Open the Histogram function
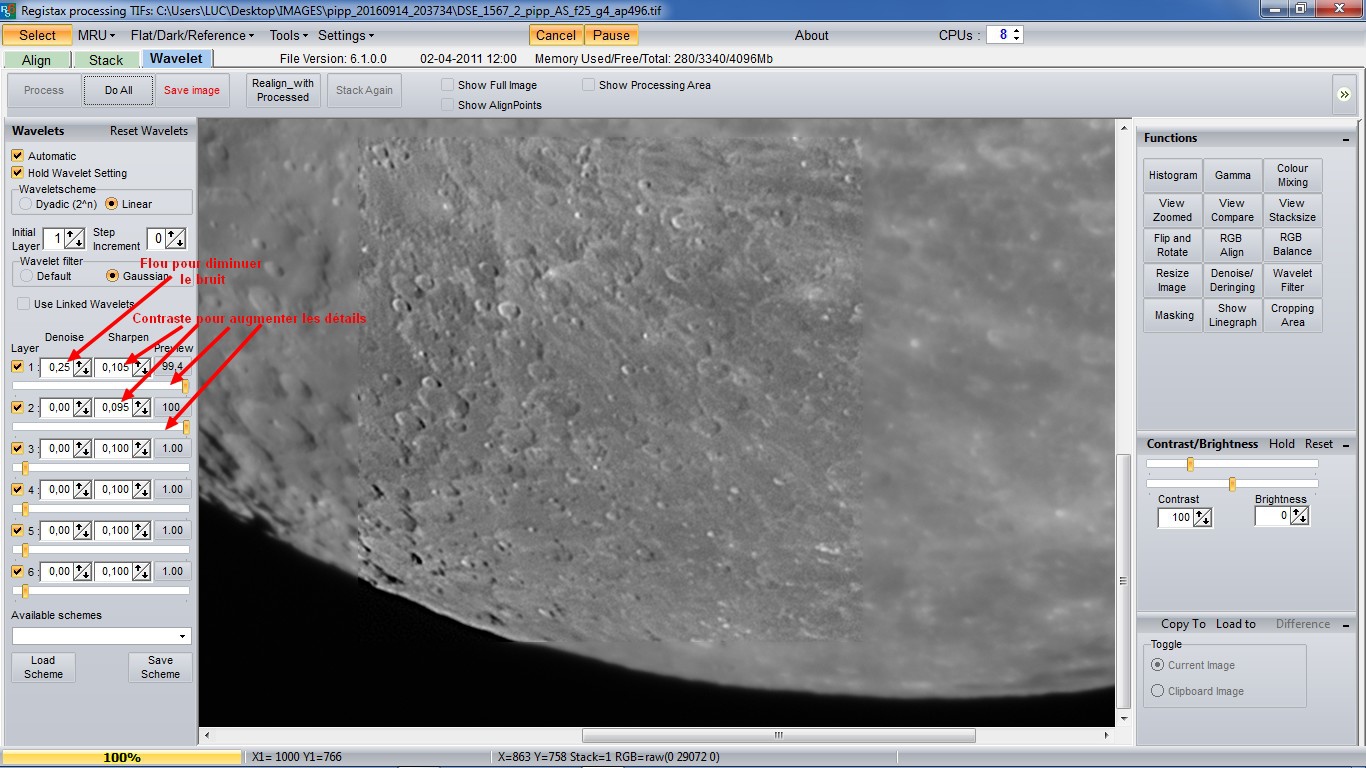This screenshot has width=1366, height=768. 1173,175
